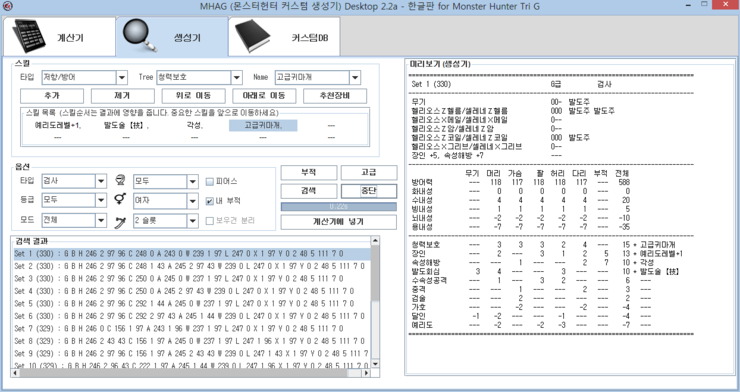Click the calculator icon on first tab
The height and width of the screenshot is (392, 740).
point(28,35)
